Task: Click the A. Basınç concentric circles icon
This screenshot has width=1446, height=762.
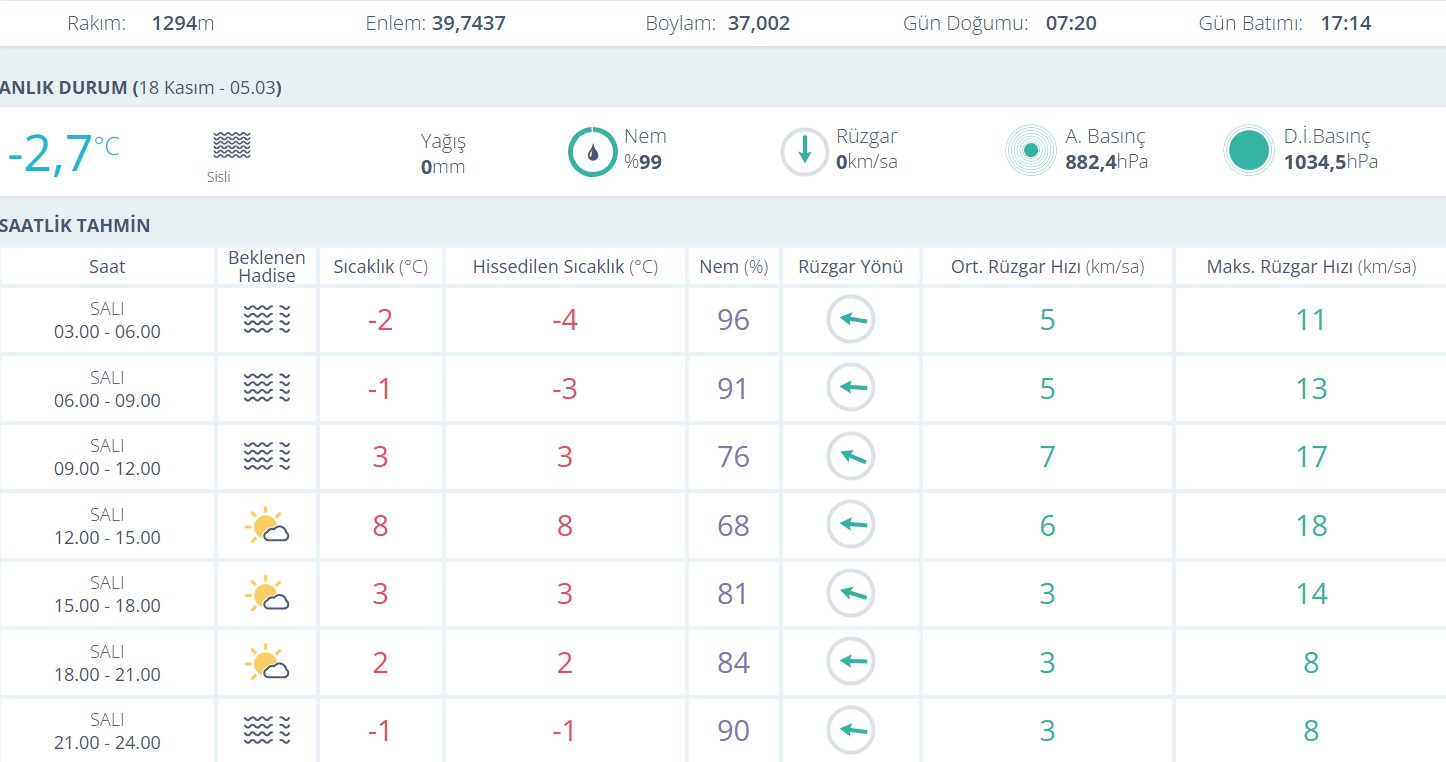Action: 1030,152
